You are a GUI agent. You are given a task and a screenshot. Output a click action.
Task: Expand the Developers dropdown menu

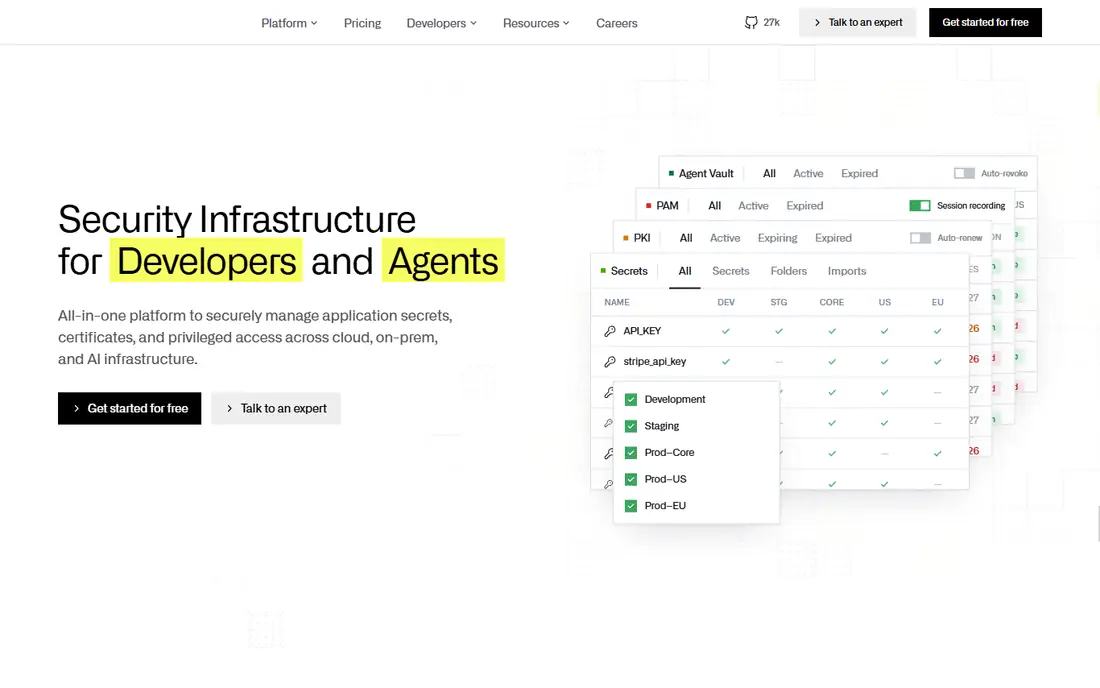point(441,23)
